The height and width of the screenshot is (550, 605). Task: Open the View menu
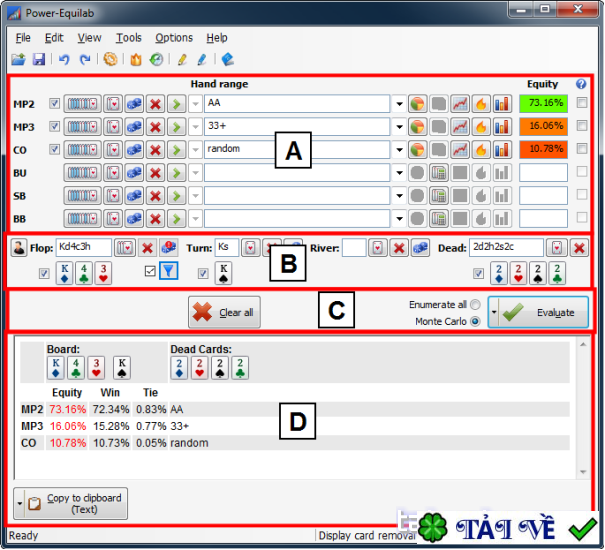pos(89,38)
